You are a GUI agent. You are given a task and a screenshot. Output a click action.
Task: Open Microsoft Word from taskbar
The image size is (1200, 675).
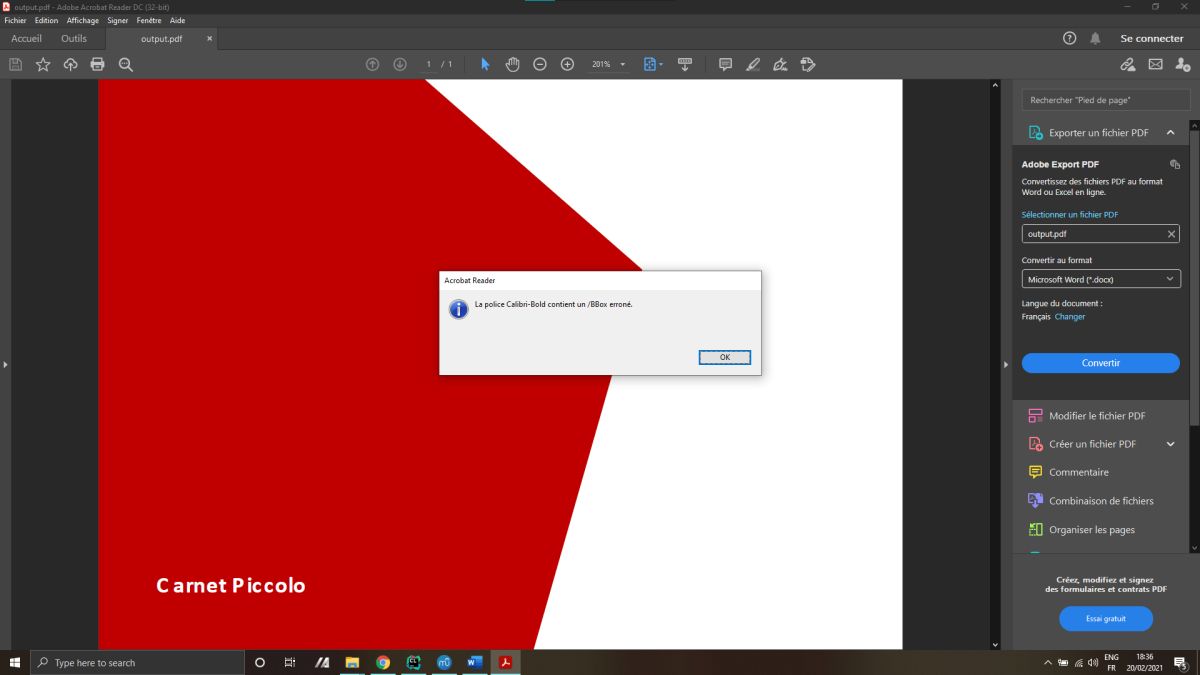click(x=475, y=662)
